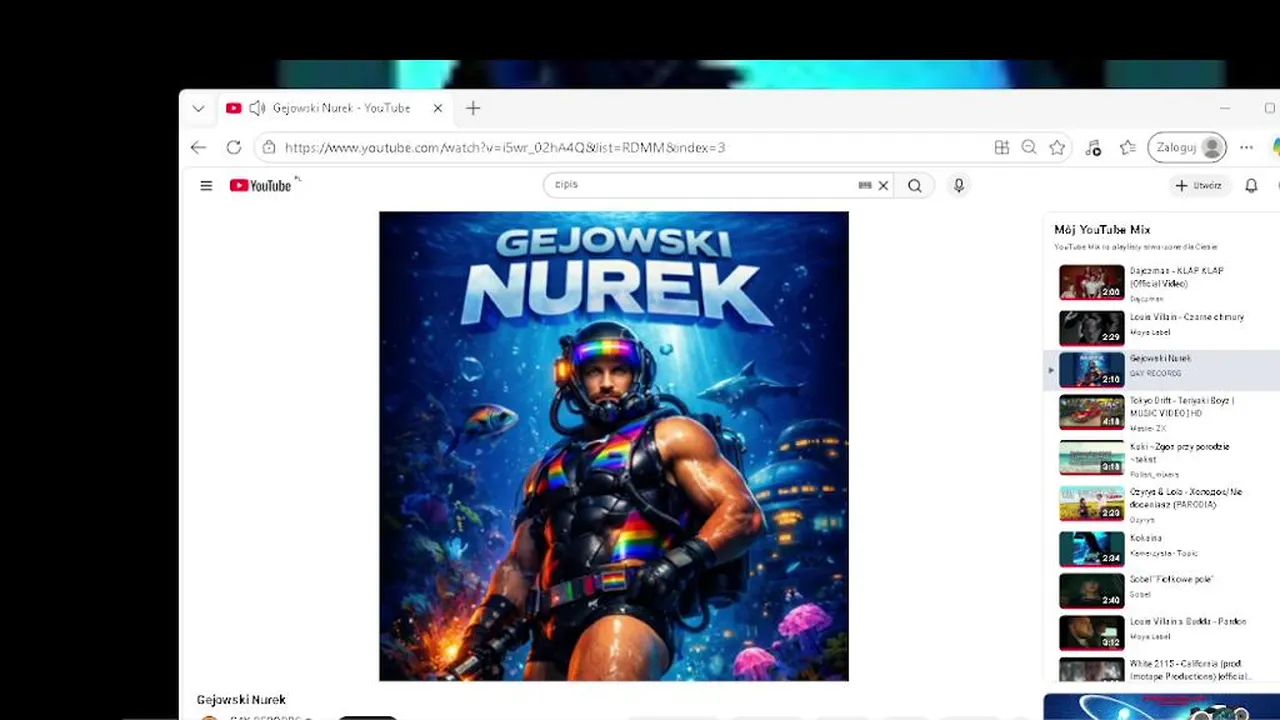Open the on-screen keyboard icon in search
This screenshot has width=1280, height=720.
pyautogui.click(x=865, y=185)
